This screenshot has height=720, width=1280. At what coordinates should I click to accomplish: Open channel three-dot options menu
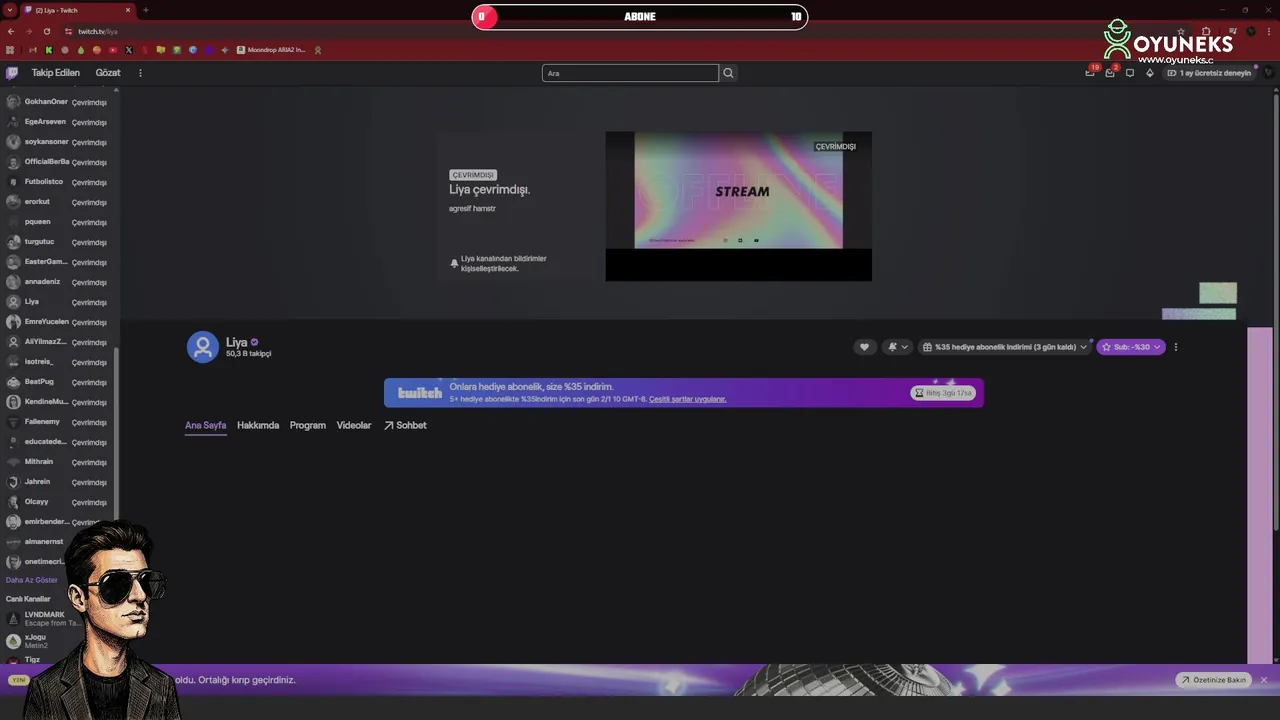1175,347
